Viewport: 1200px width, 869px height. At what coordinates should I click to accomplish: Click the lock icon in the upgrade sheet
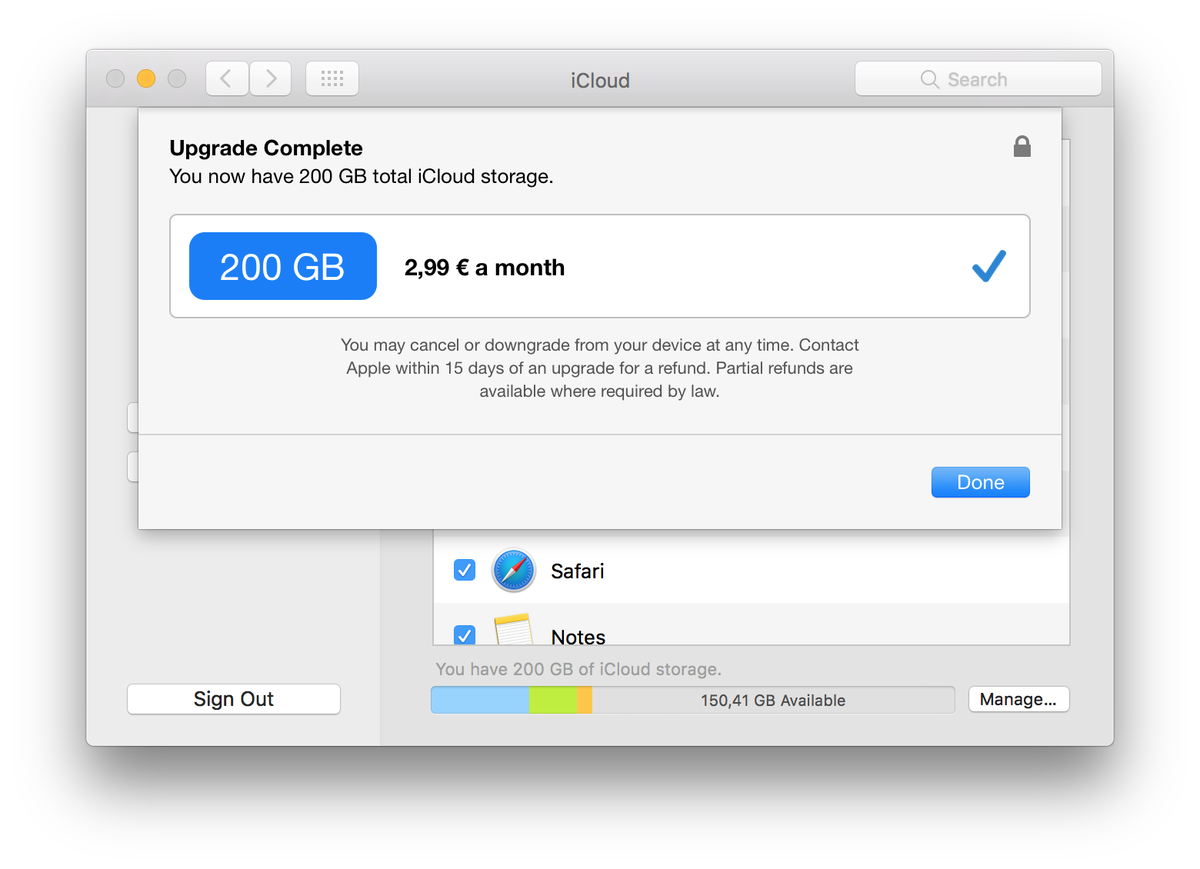coord(1021,147)
